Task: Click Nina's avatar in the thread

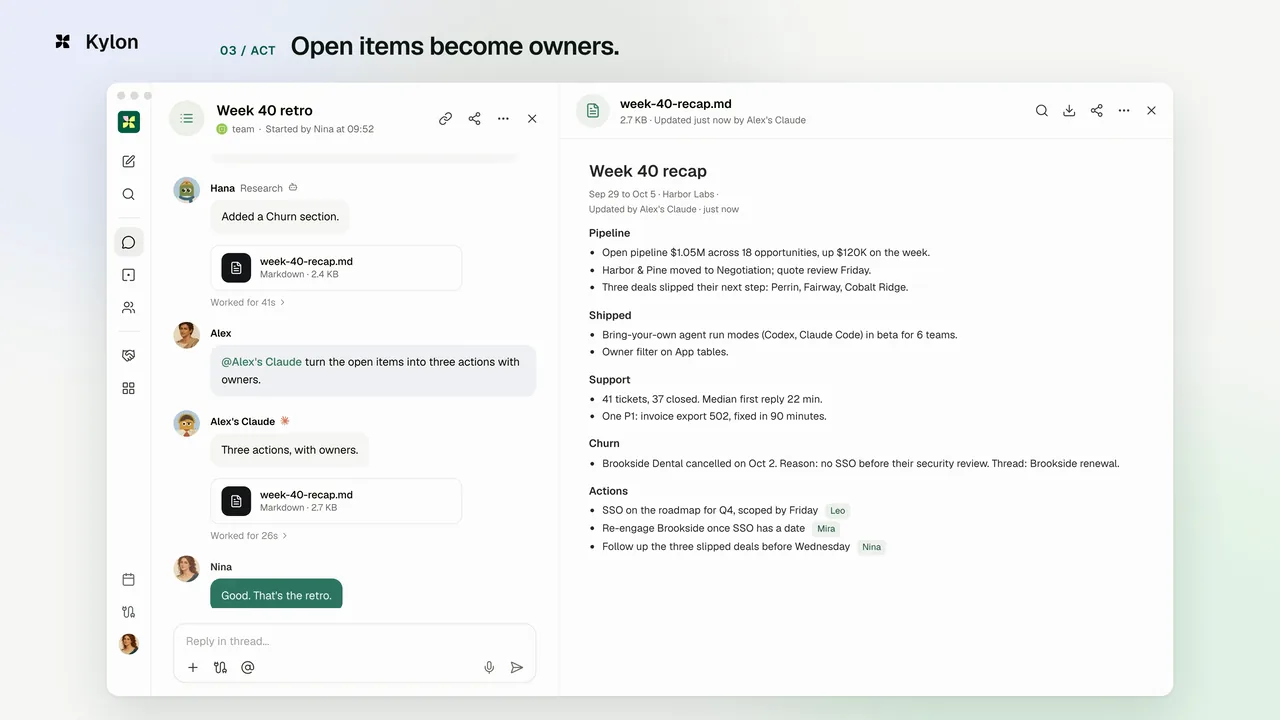Action: point(187,569)
